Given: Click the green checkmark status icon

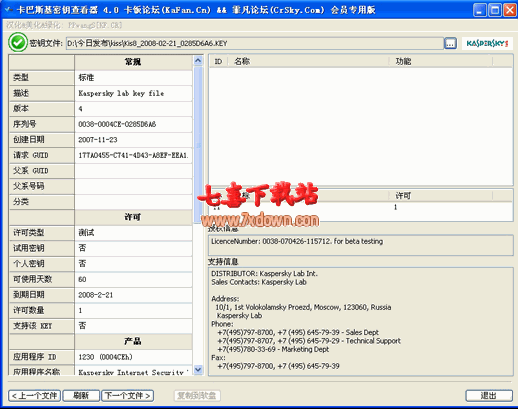Looking at the screenshot, I should coord(18,42).
